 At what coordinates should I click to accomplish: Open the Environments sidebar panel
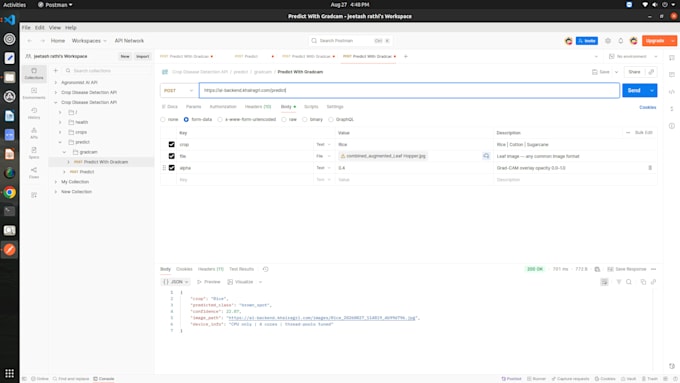[x=34, y=93]
